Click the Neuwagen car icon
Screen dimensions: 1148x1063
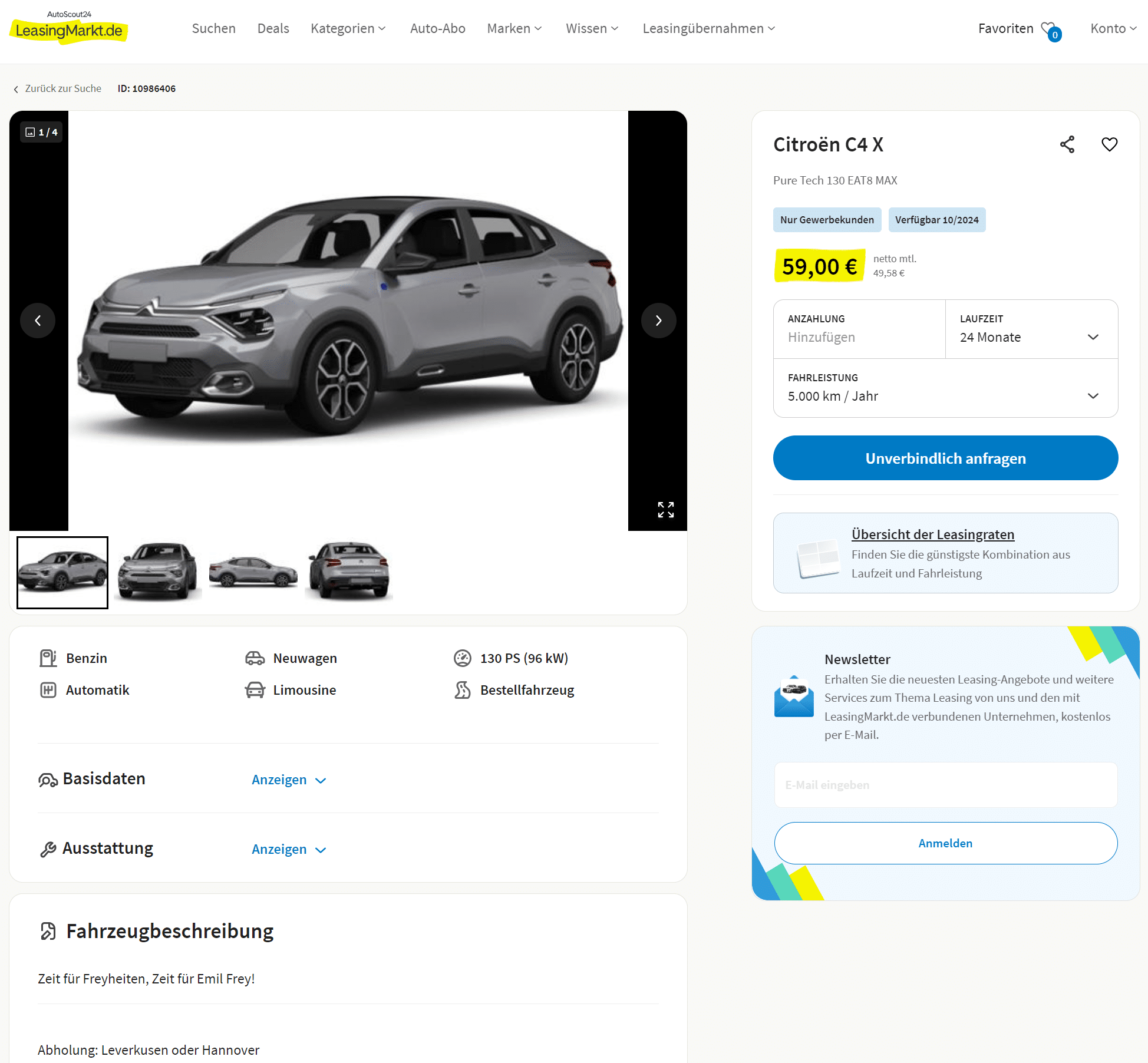255,658
